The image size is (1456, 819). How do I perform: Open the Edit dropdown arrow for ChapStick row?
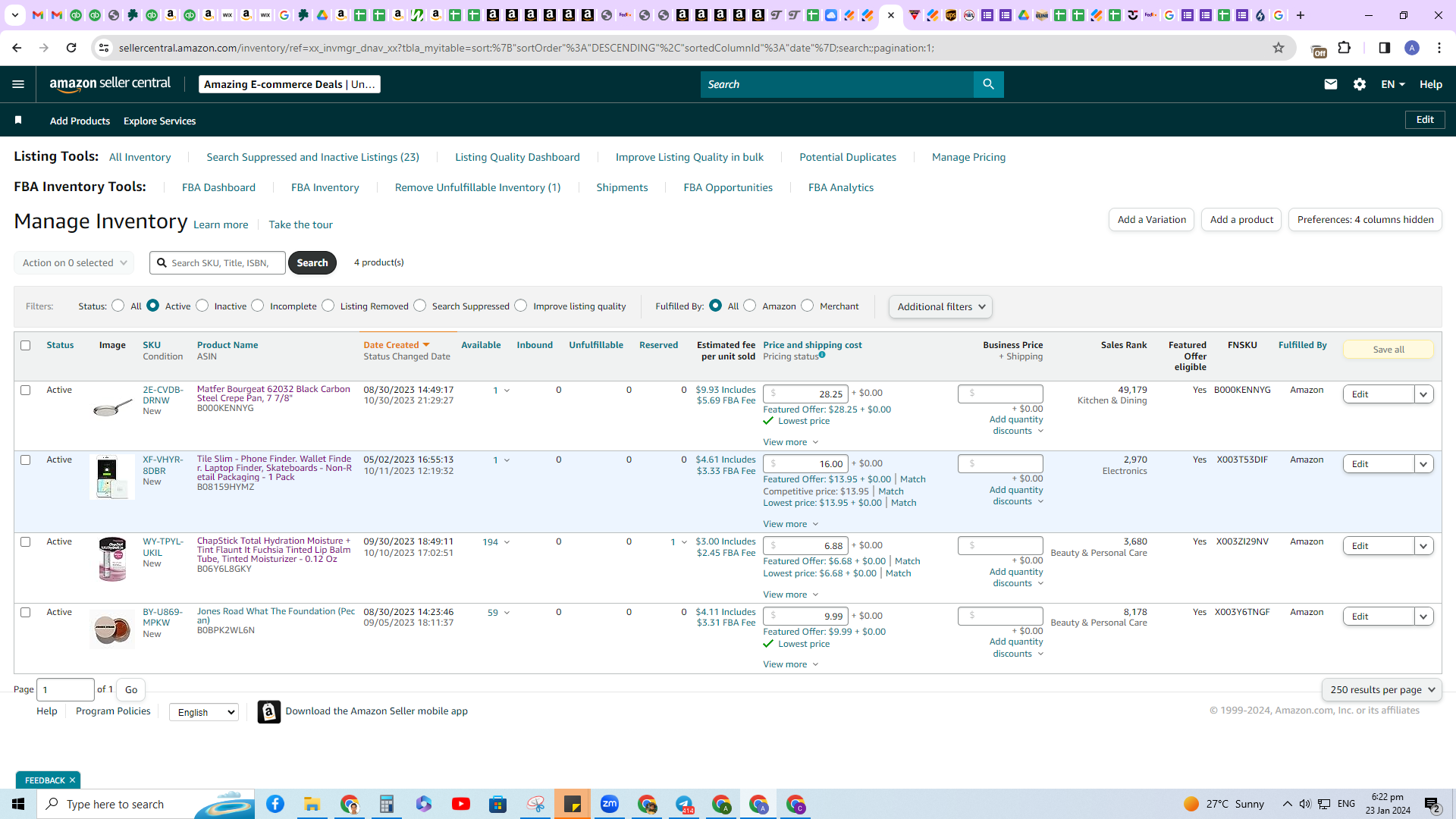click(x=1423, y=546)
